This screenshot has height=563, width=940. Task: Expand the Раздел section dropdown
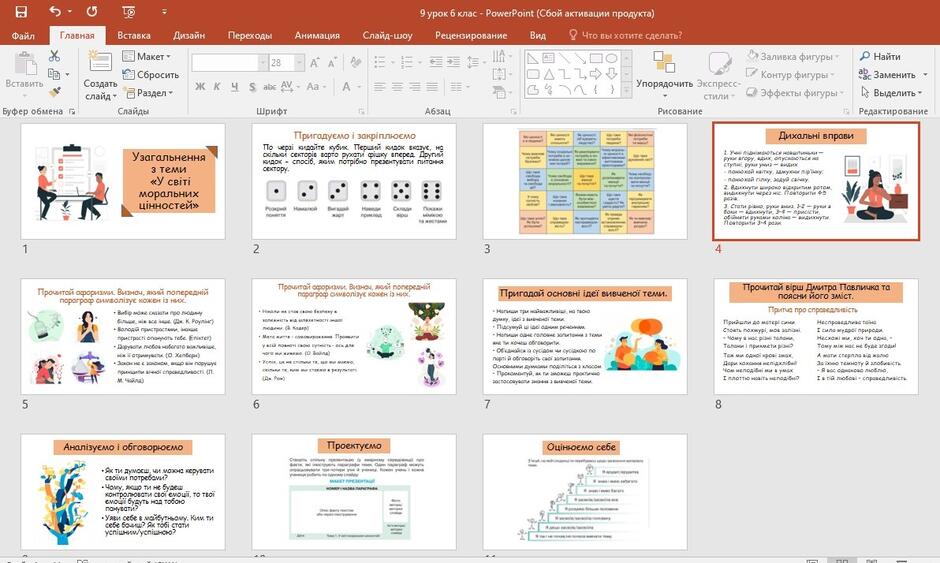tap(147, 93)
